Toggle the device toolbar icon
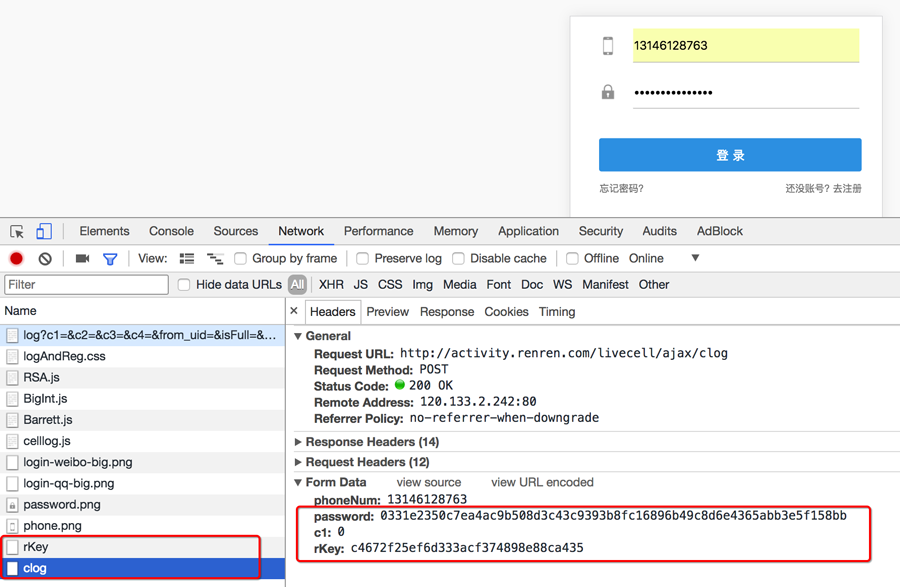Viewport: 900px width, 587px height. tap(44, 231)
